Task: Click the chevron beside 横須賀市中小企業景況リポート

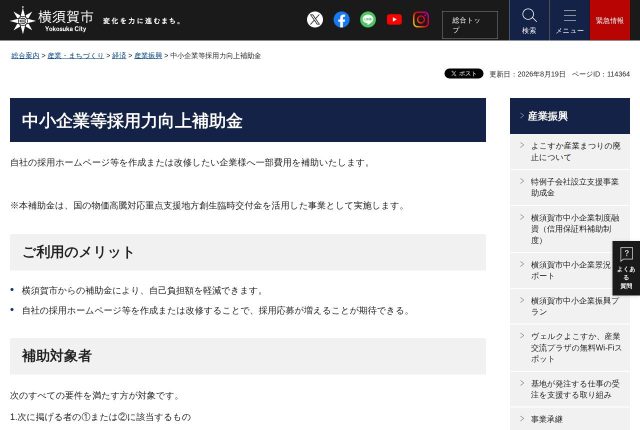Action: 522,264
